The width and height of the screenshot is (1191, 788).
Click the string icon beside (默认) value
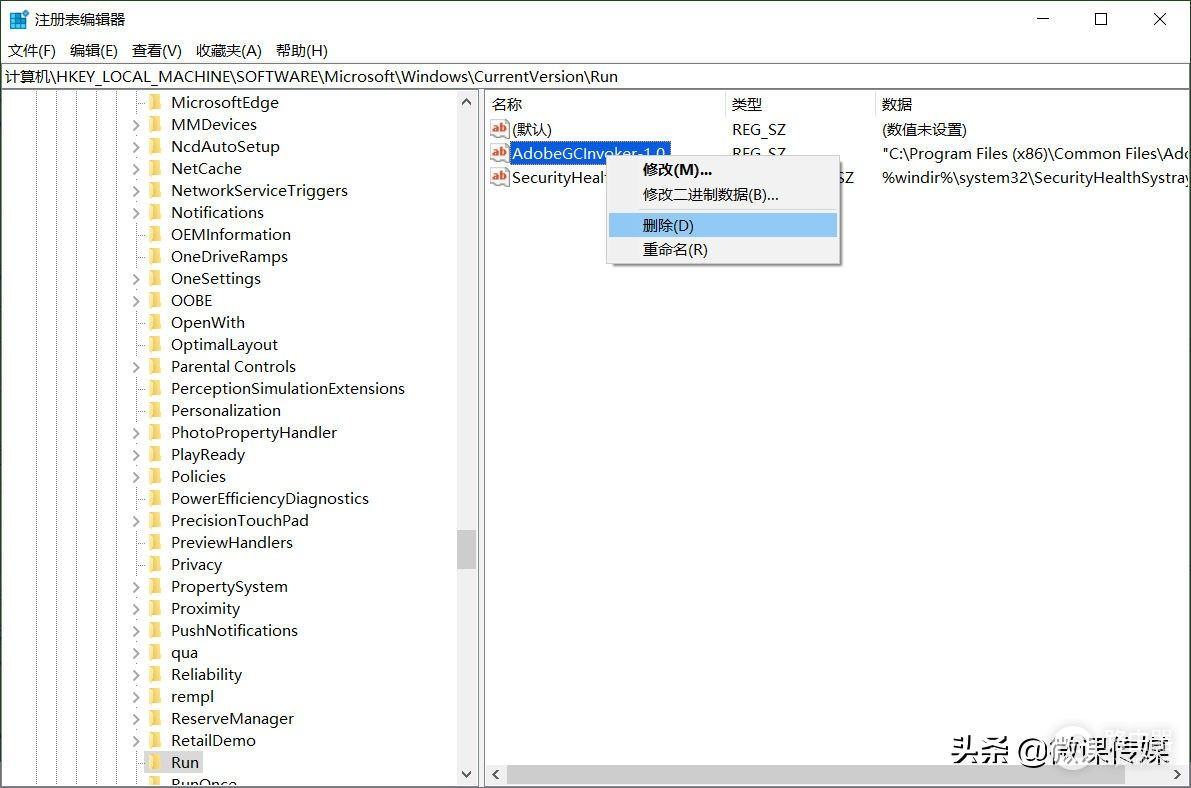500,129
